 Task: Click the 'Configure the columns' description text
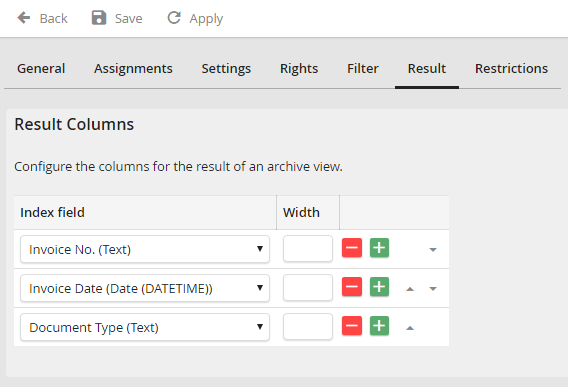tap(178, 167)
